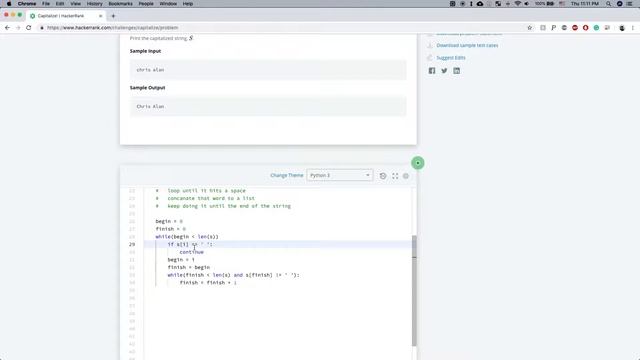The width and height of the screenshot is (640, 360).
Task: Open People menu
Action: [146, 4]
